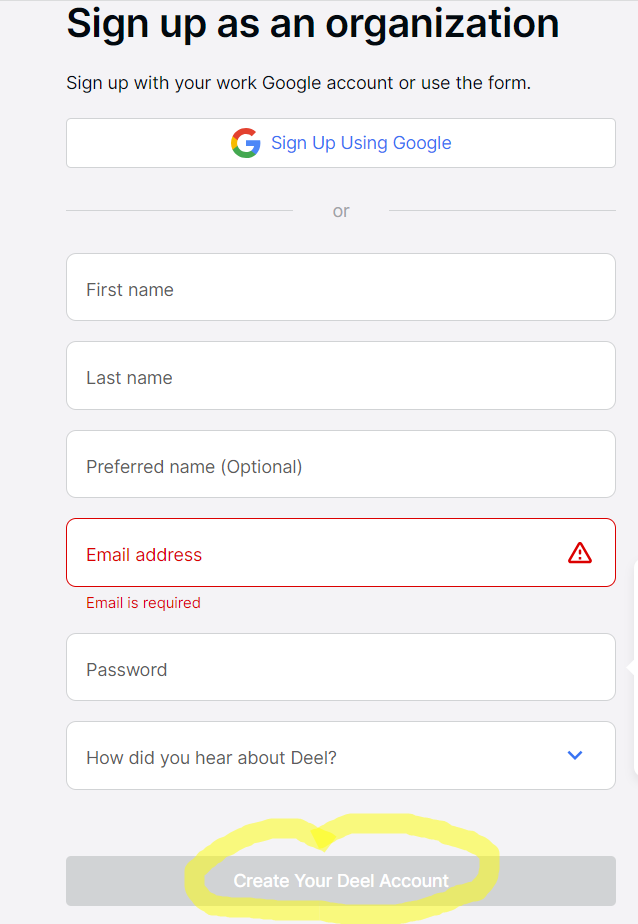638x924 pixels.
Task: Click the "Sign Up Using Google" blue text
Action: 361,143
